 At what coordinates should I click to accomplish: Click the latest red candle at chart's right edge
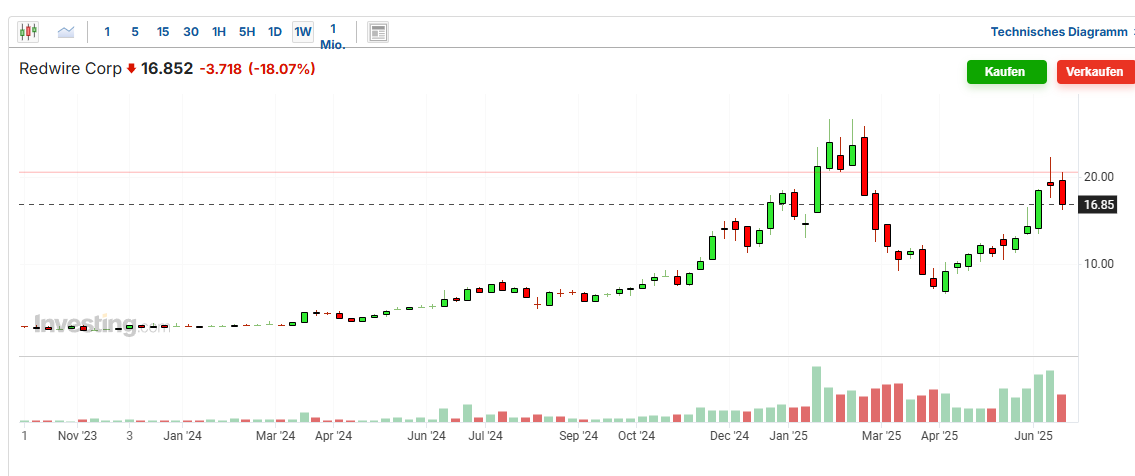coord(1062,192)
